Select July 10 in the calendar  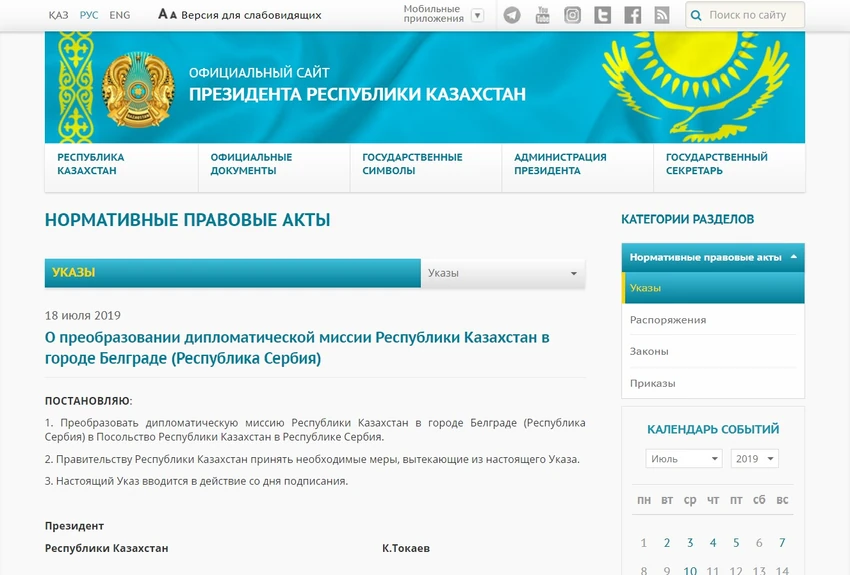click(690, 570)
